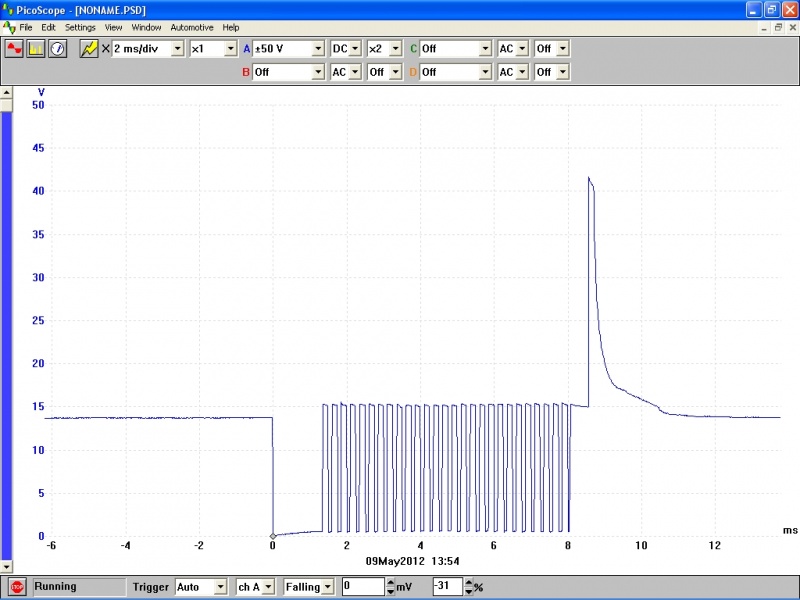Switch to oscilloscope mode icon
This screenshot has width=800, height=600.
[14, 49]
